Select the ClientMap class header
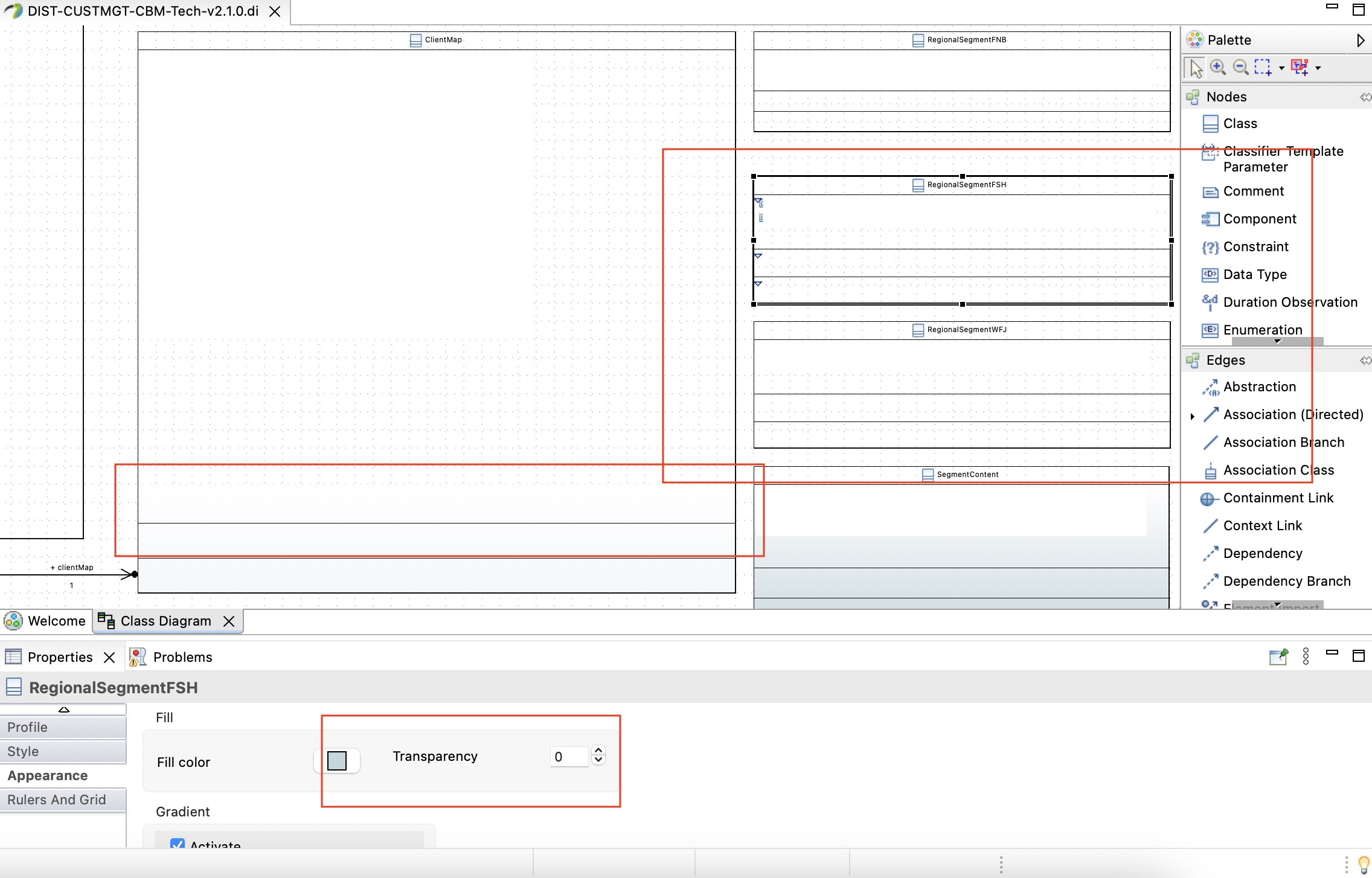Screen dimensions: 1372x878 [436, 40]
